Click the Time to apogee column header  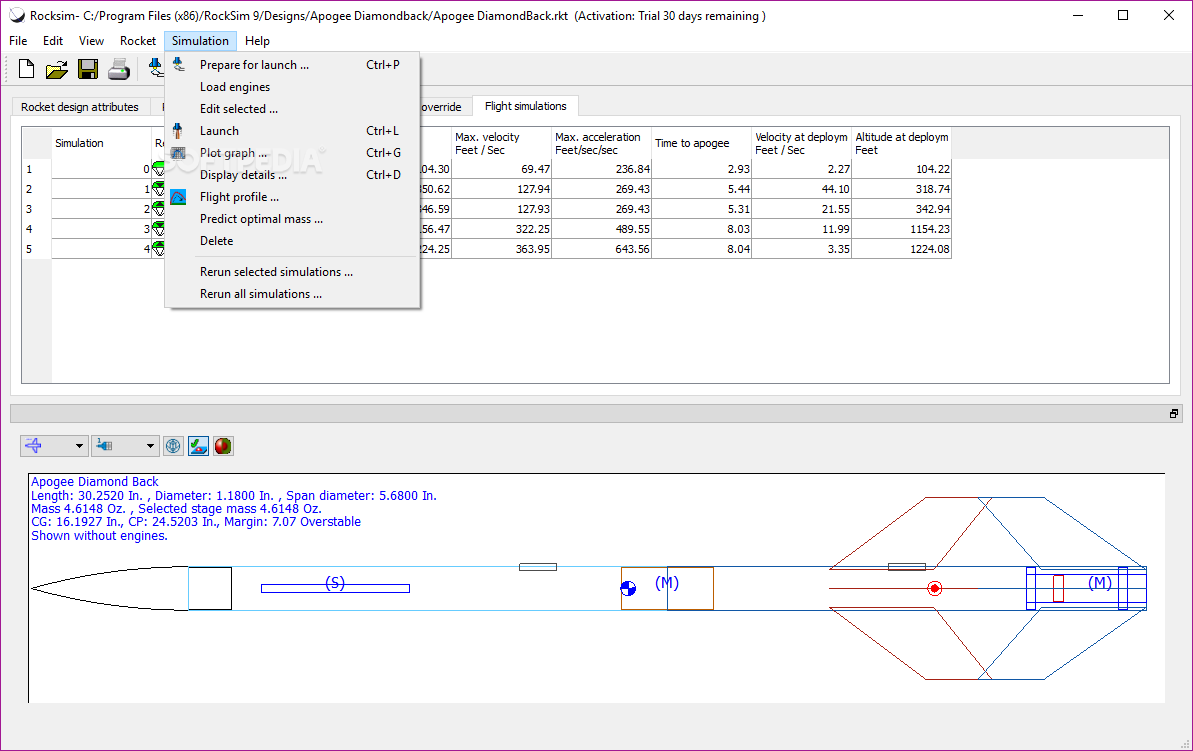(701, 143)
